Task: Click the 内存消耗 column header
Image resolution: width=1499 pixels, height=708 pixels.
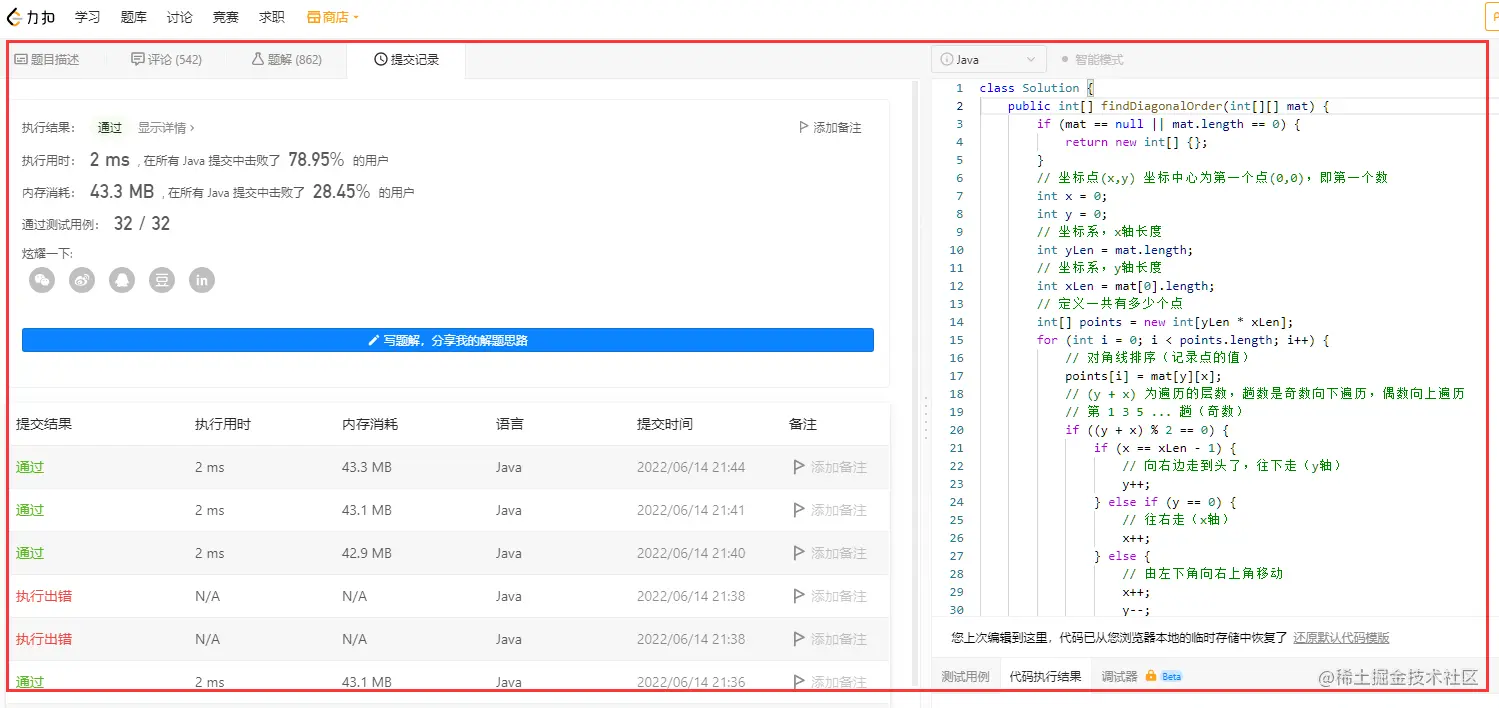Action: 370,424
